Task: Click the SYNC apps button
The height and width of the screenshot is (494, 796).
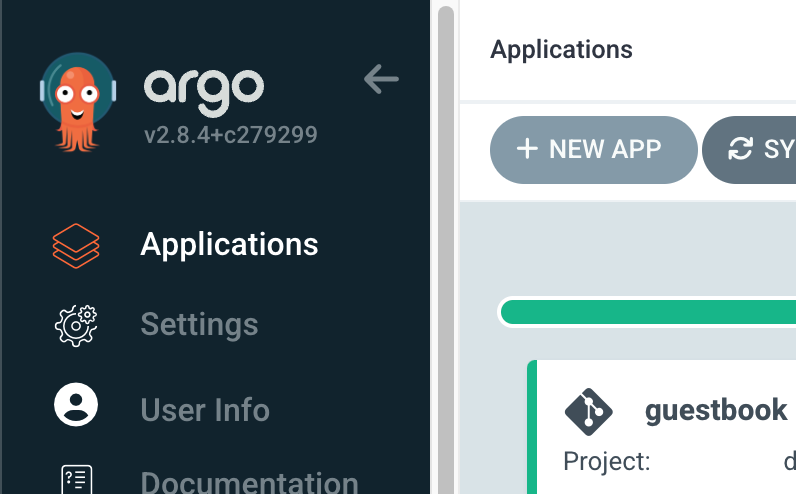Action: coord(749,150)
